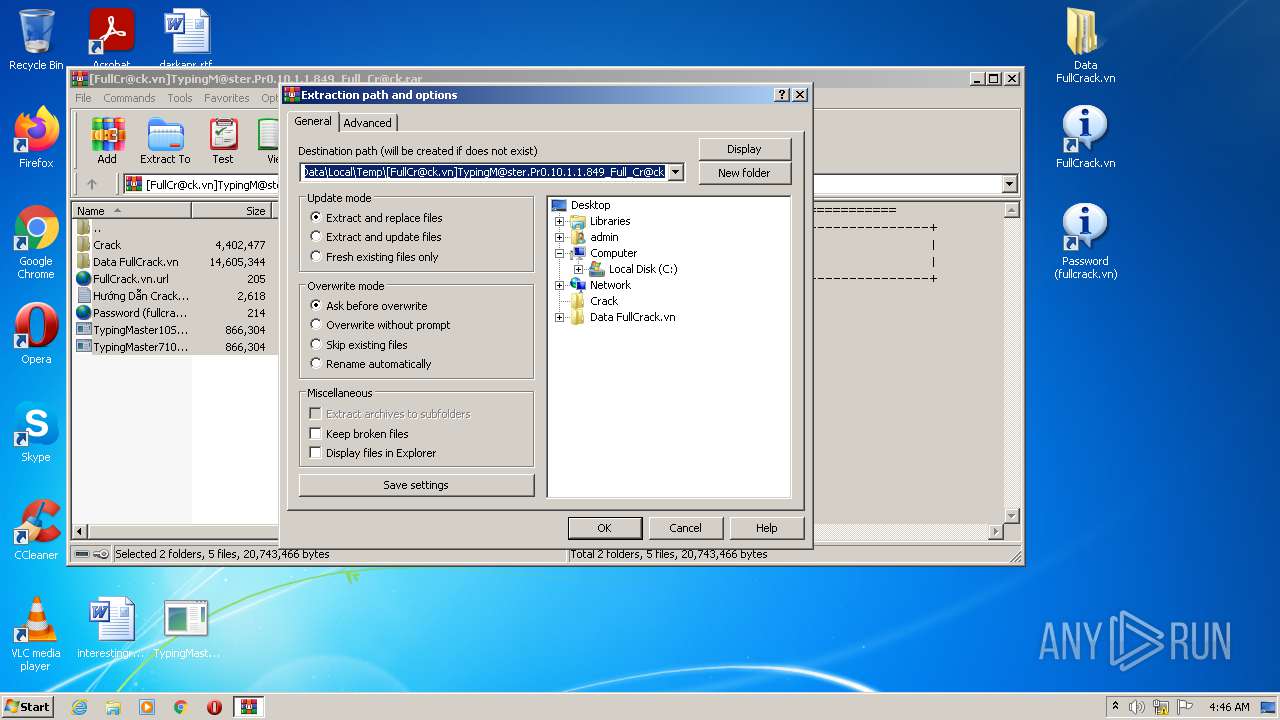Open Skype desktop shortcut
This screenshot has height=720, width=1280.
tap(36, 432)
